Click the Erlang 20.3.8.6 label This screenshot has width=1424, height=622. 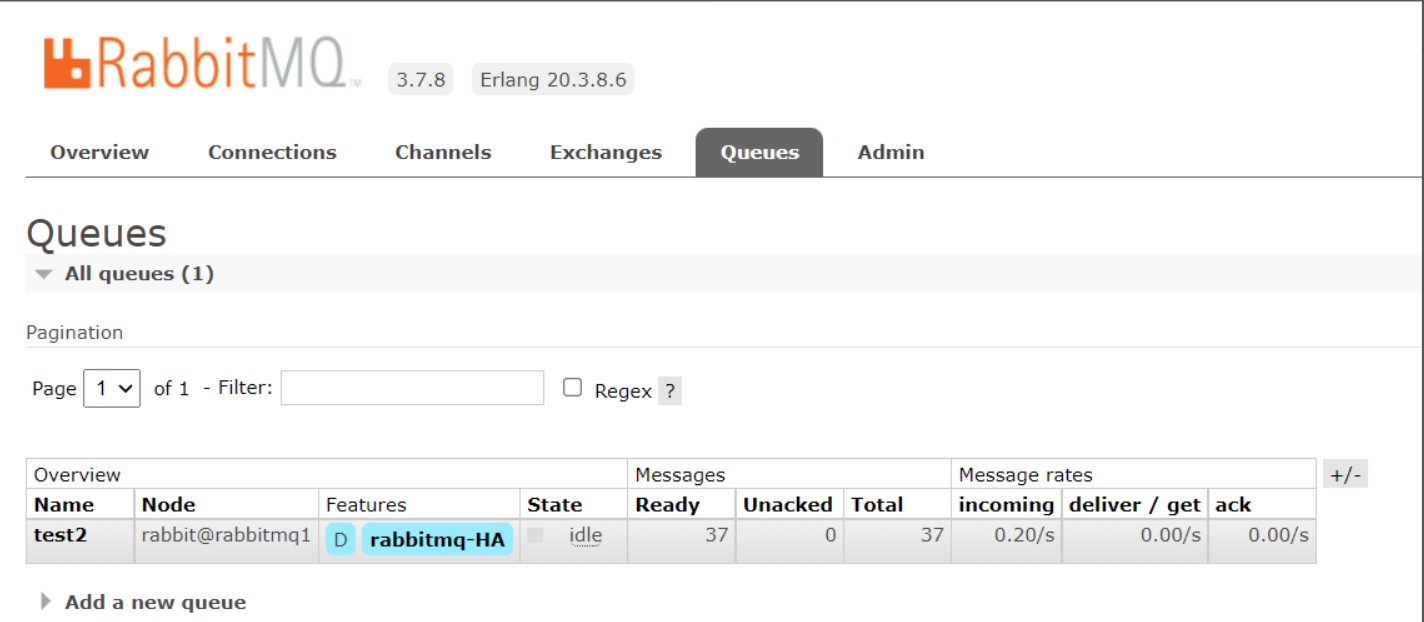(x=553, y=80)
